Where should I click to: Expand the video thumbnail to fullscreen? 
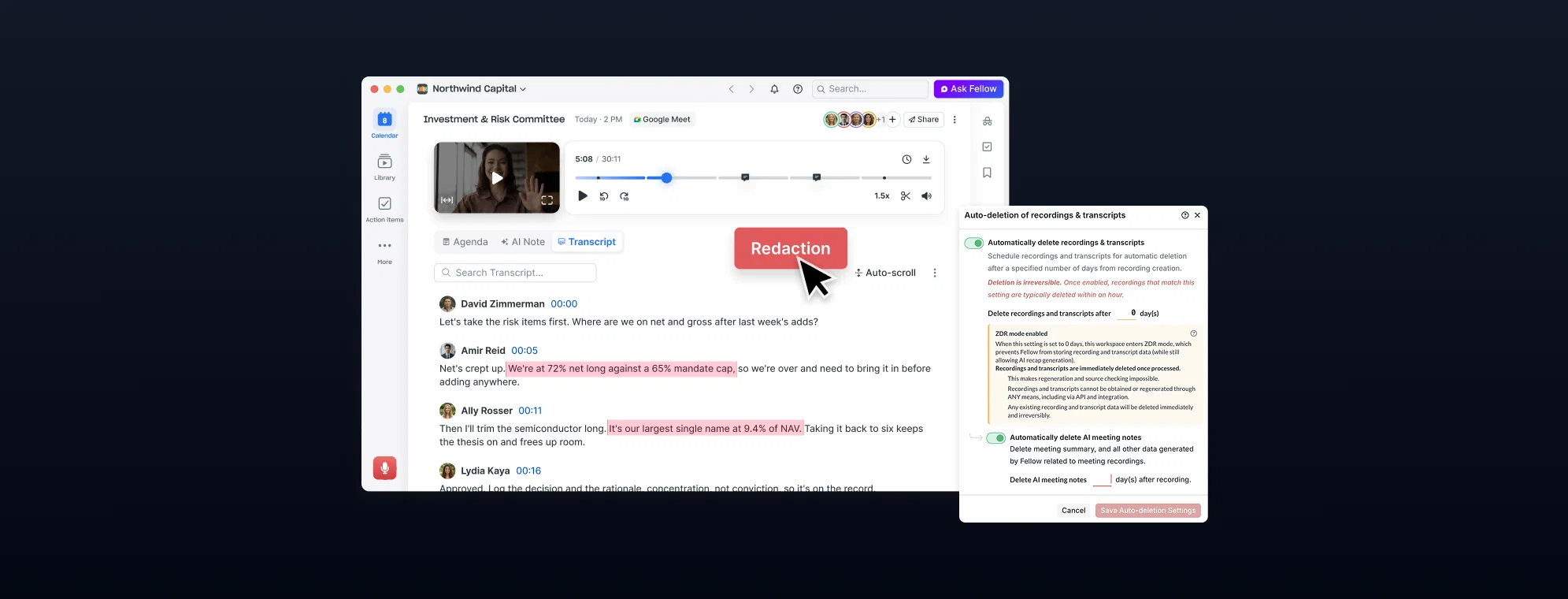[547, 200]
